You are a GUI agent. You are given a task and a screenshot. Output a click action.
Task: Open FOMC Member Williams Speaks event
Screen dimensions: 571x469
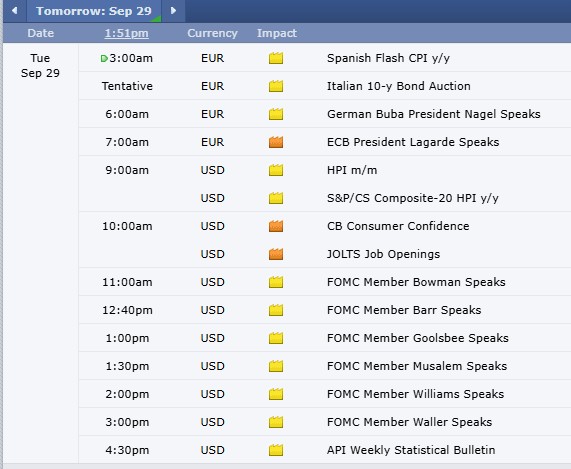pyautogui.click(x=416, y=394)
